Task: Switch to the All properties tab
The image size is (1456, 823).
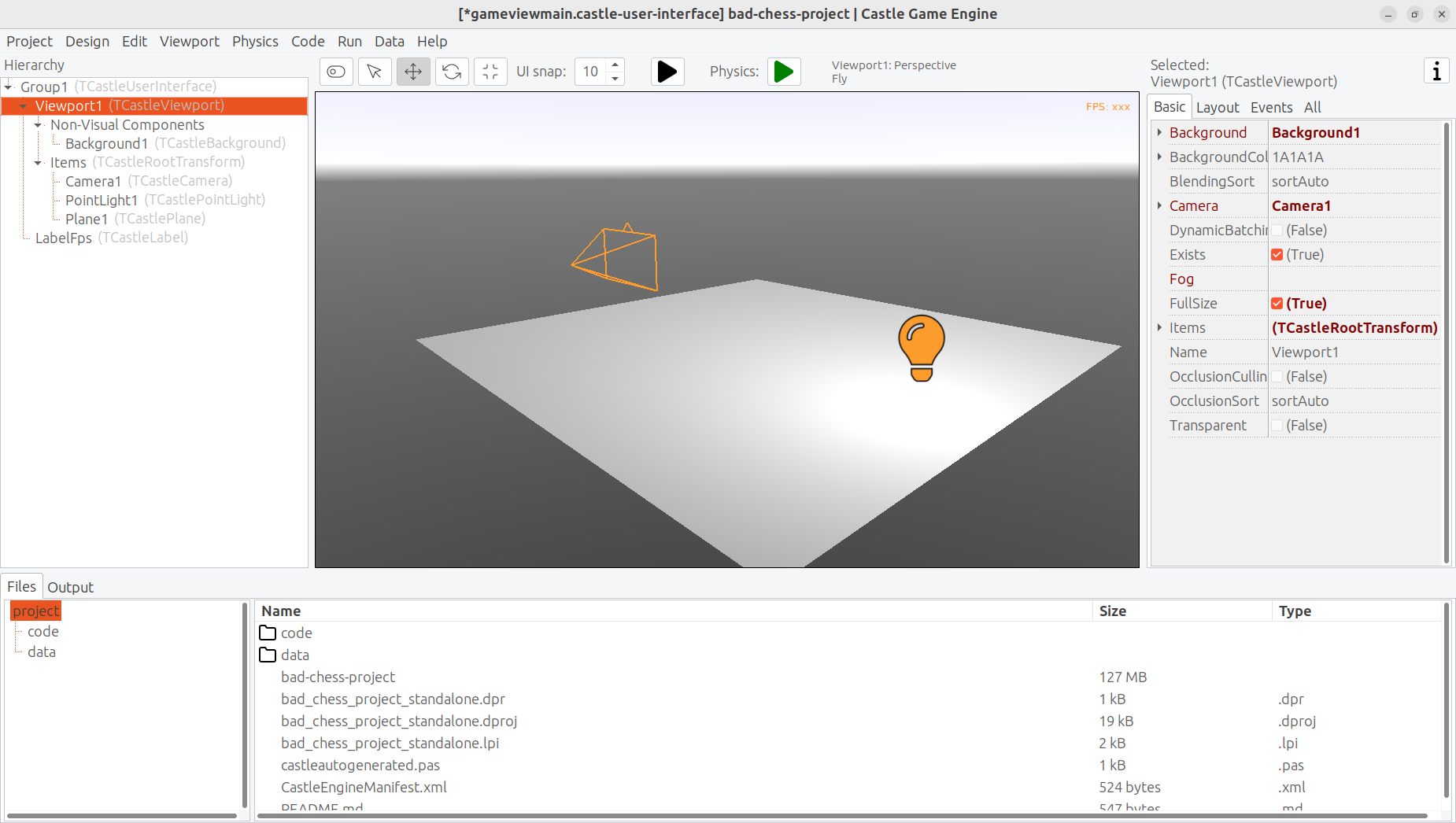Action: pos(1312,108)
